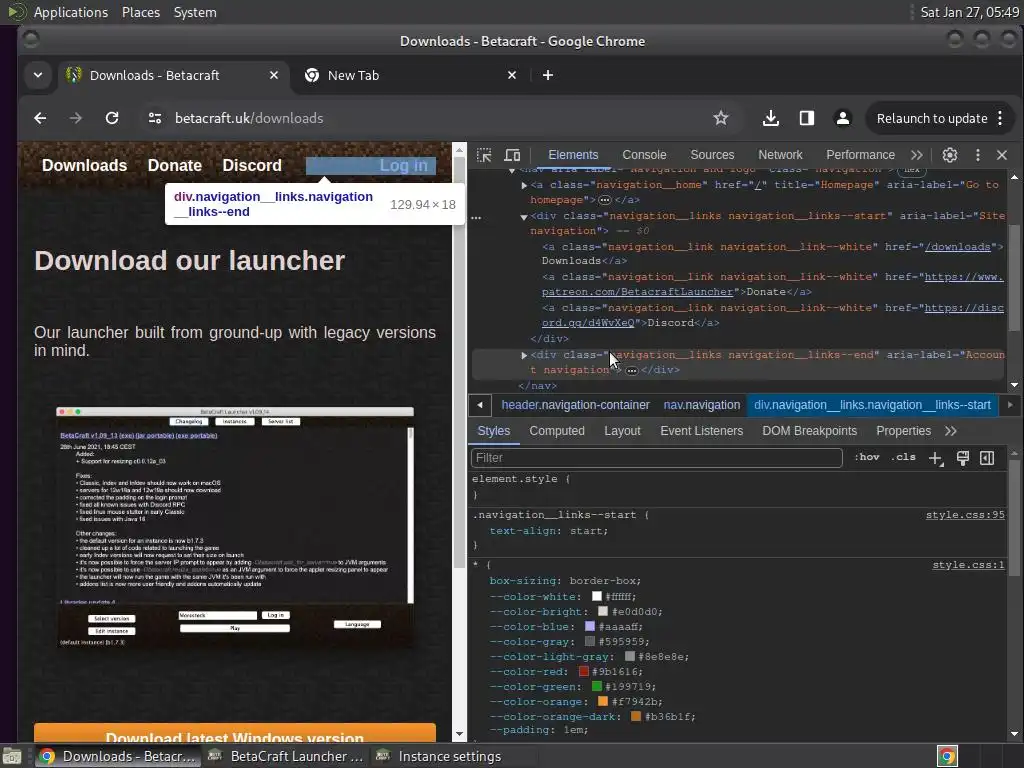Click --color-green color swatch
1024x768 pixels.
pos(596,686)
